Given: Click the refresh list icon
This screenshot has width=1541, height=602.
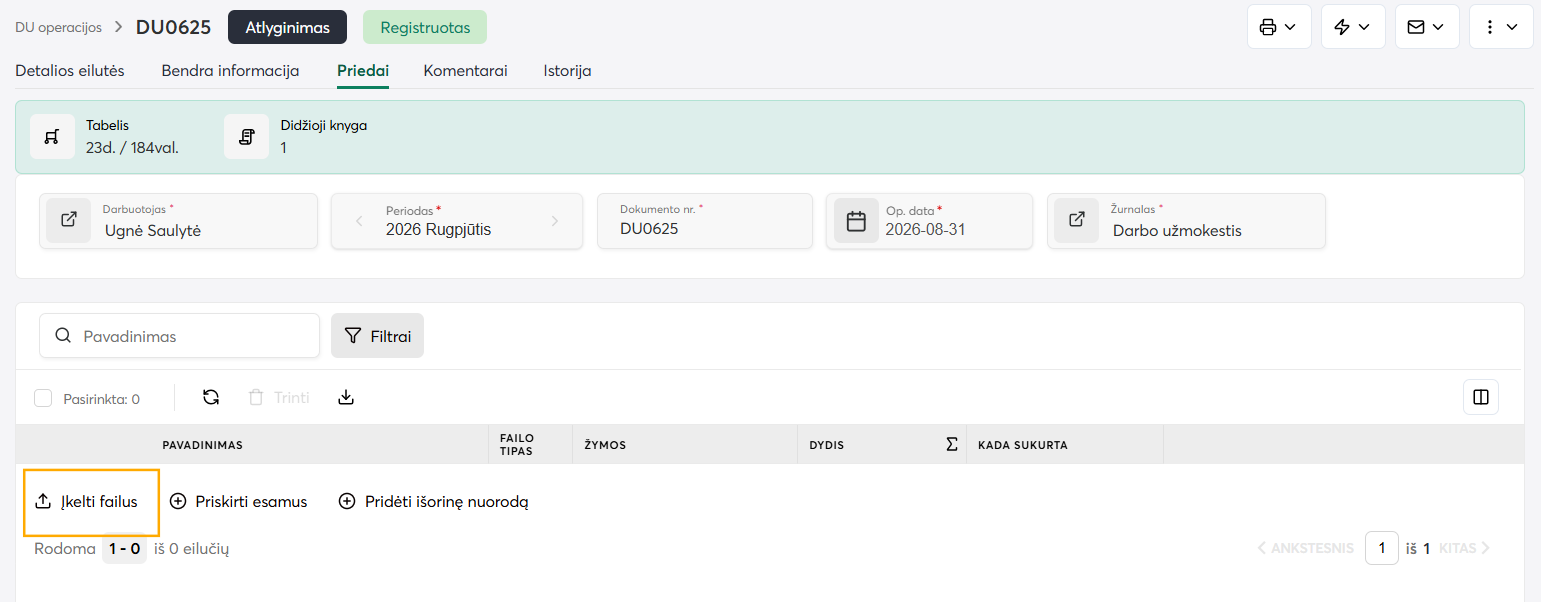Looking at the screenshot, I should tap(211, 397).
